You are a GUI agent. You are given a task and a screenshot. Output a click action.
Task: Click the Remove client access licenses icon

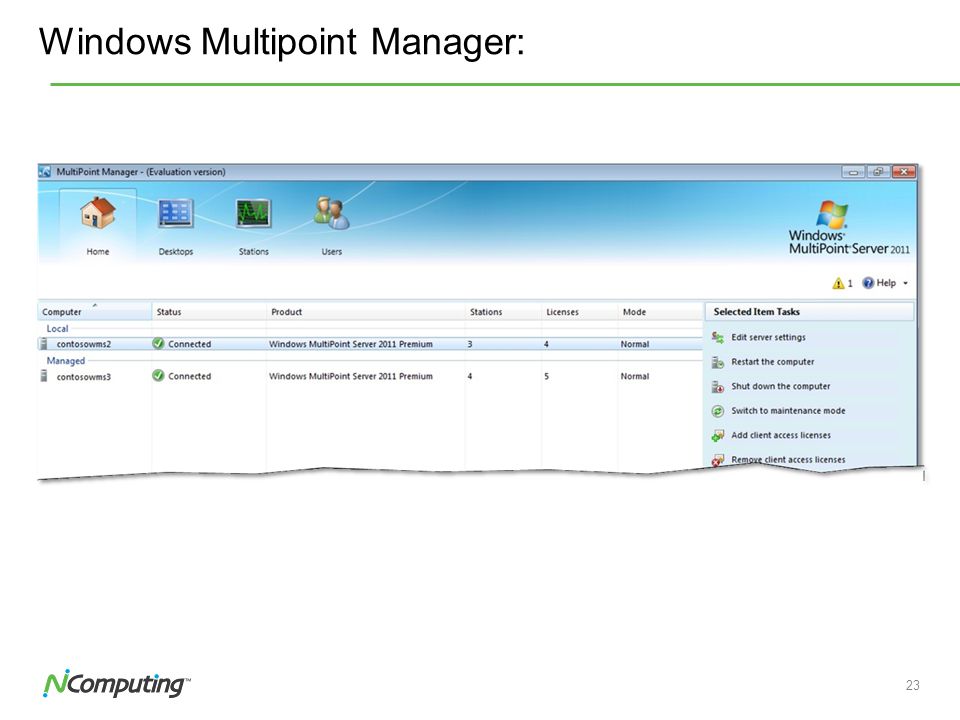point(718,460)
